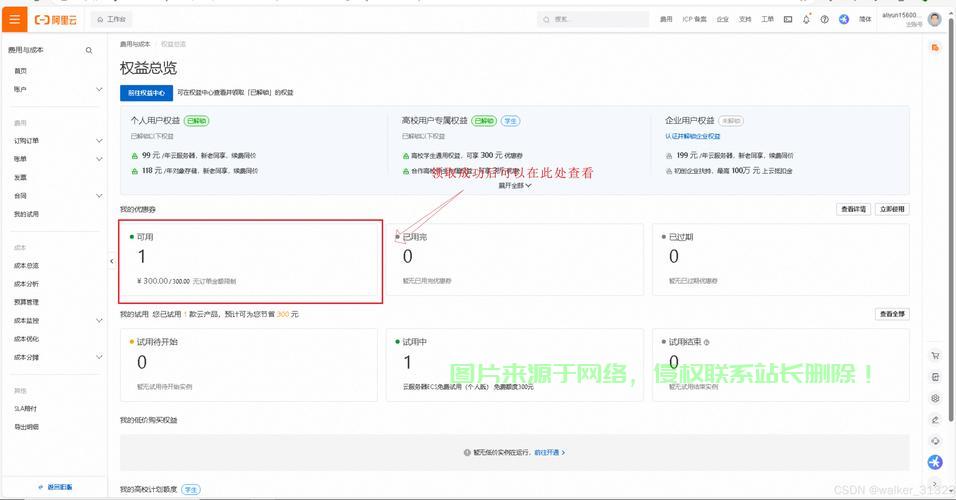Click the 立即使用 coupon button
Image resolution: width=956 pixels, height=500 pixels.
(893, 209)
